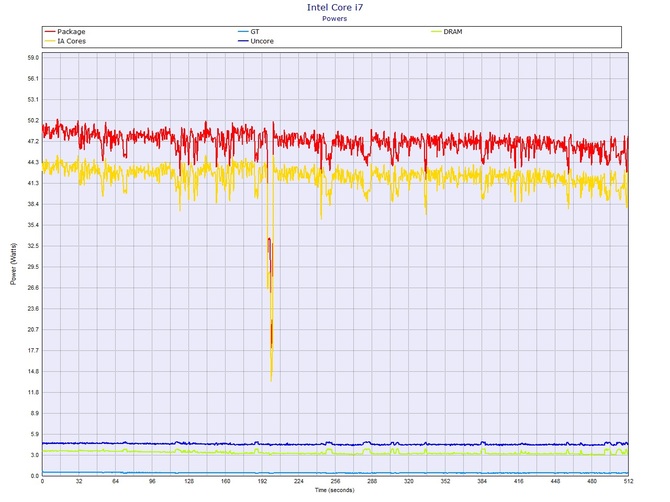Image resolution: width=670 pixels, height=502 pixels.
Task: Click the 8.9 power axis value
Action: pos(35,414)
